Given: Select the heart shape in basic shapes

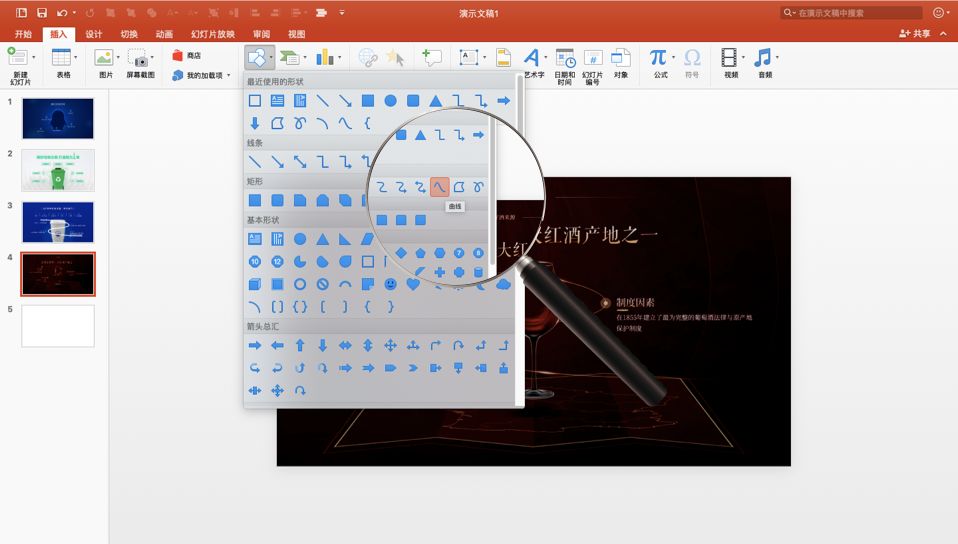Looking at the screenshot, I should pyautogui.click(x=413, y=284).
